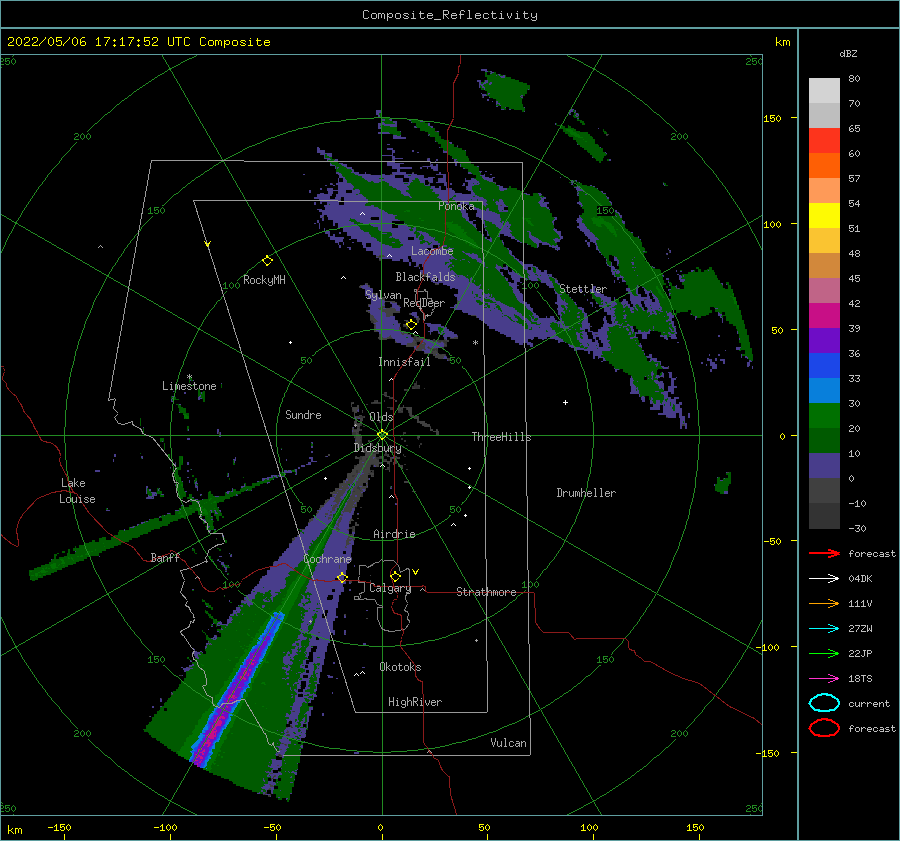Pick the light gray 70–80 dBZ swatch
Image resolution: width=900 pixels, height=841 pixels.
[824, 90]
